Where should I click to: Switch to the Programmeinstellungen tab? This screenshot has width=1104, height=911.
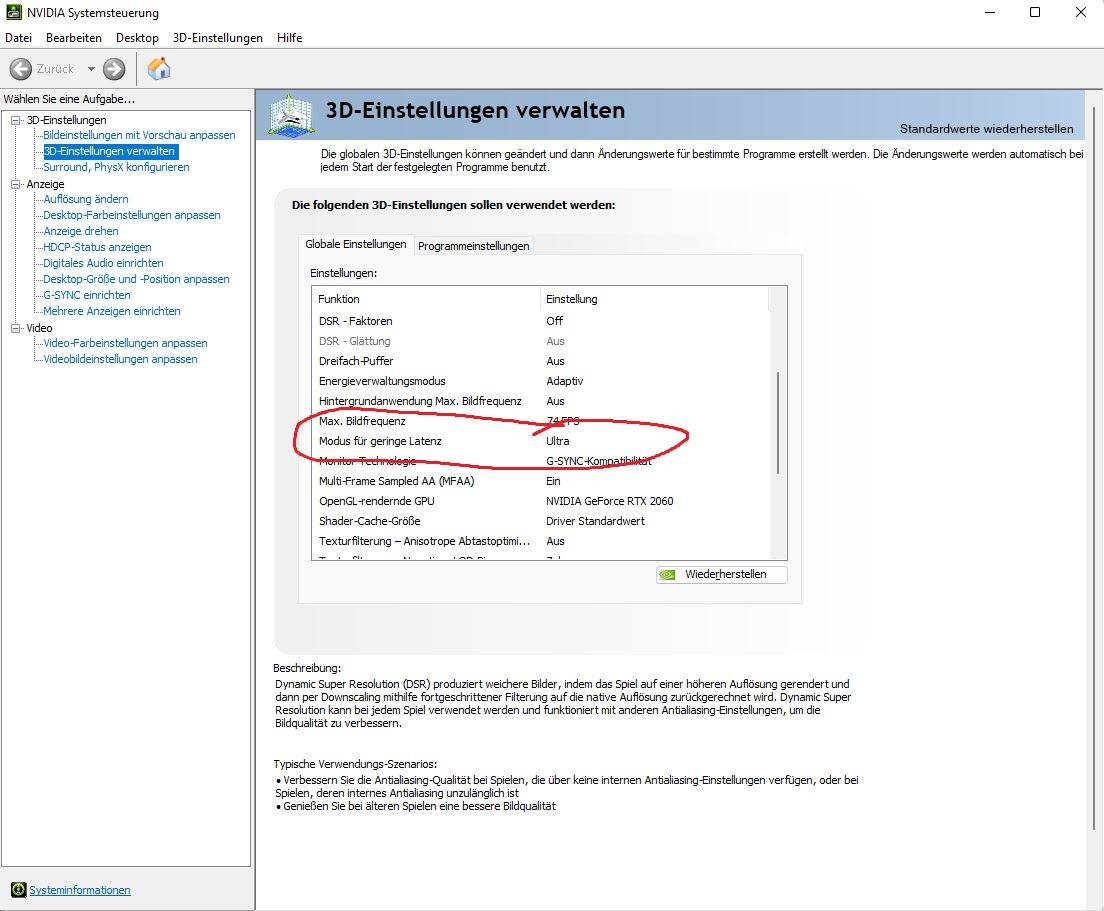coord(473,246)
